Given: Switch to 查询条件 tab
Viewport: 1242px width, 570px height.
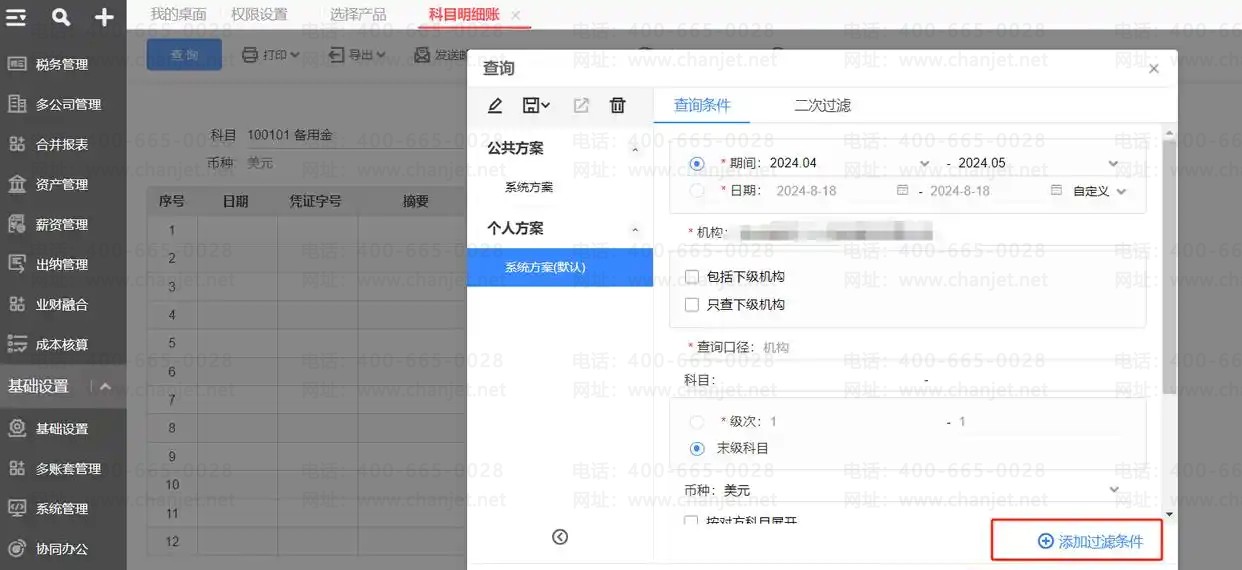Looking at the screenshot, I should [x=702, y=105].
